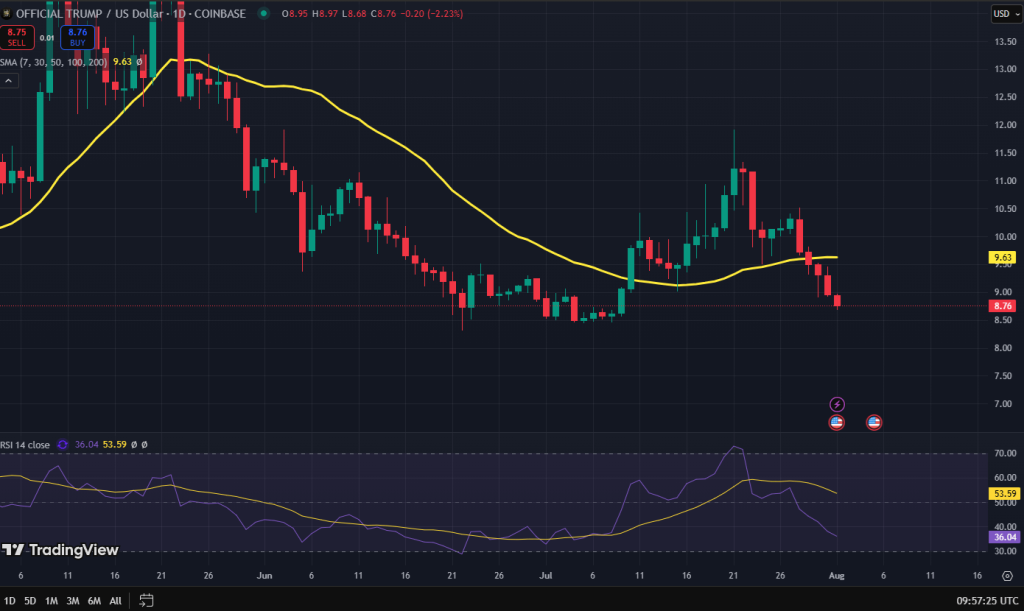Click the red 8.76 current price label
The width and height of the screenshot is (1024, 611).
coord(1002,306)
